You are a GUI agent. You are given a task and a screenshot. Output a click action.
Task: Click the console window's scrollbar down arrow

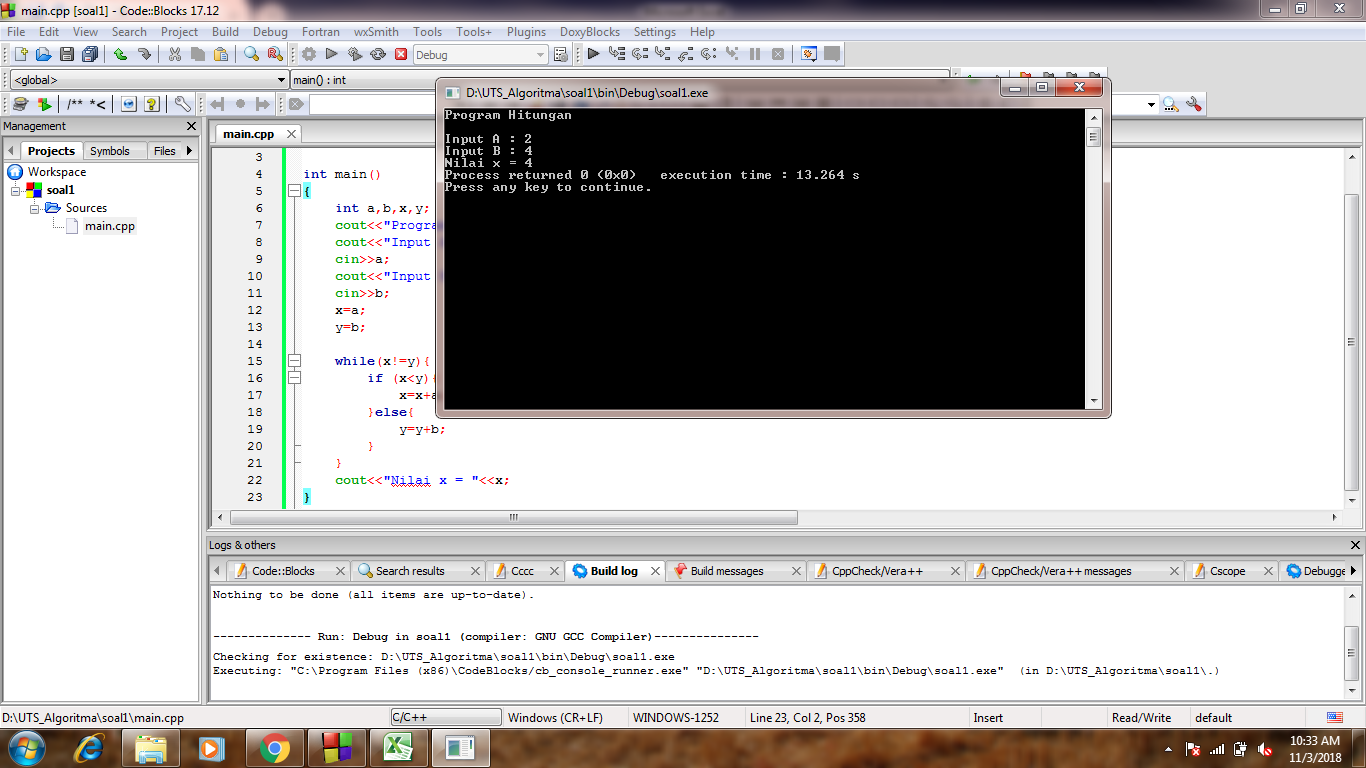pyautogui.click(x=1093, y=401)
